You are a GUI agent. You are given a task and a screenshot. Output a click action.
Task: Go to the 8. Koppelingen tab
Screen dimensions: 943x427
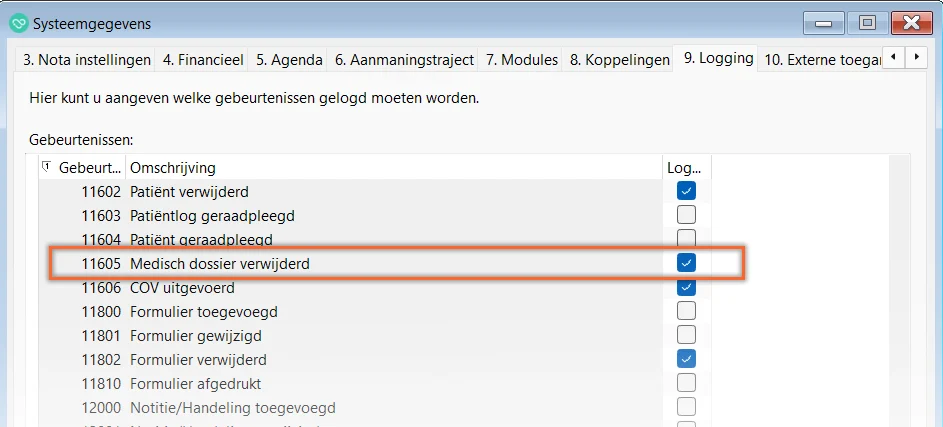619,60
